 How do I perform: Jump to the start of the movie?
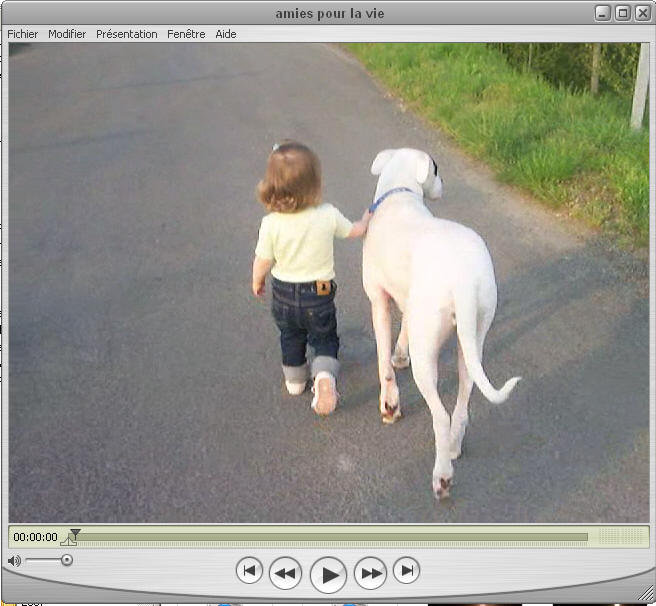pyautogui.click(x=249, y=570)
